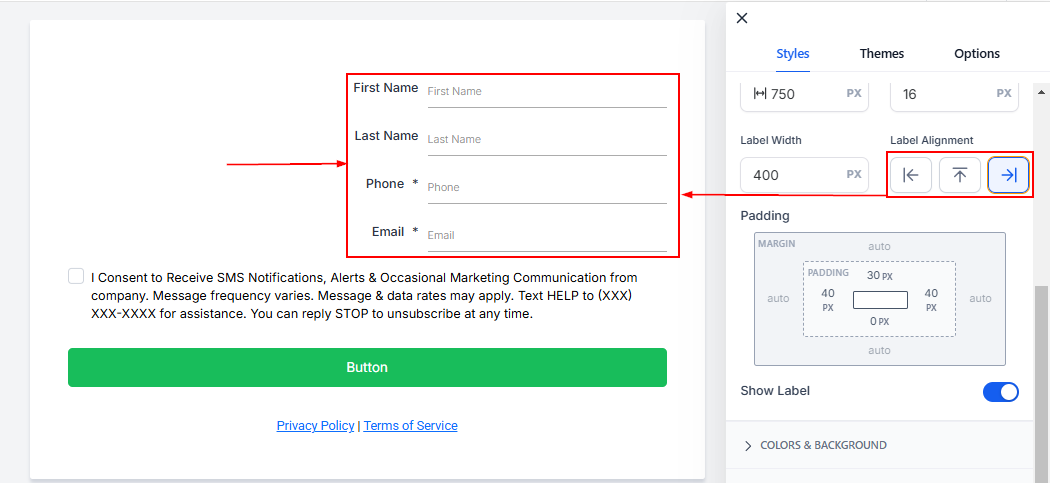The height and width of the screenshot is (483, 1050).
Task: Open the Terms of Service link
Action: pos(410,426)
